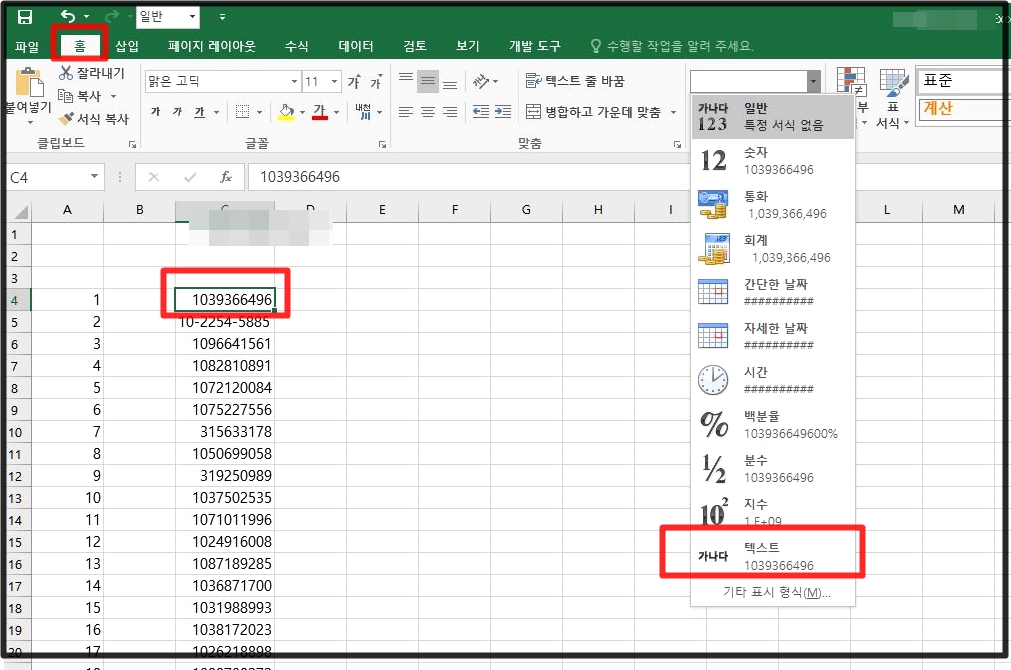Click Merge and Center (병합하고 가운데 맞춤)

pyautogui.click(x=593, y=112)
